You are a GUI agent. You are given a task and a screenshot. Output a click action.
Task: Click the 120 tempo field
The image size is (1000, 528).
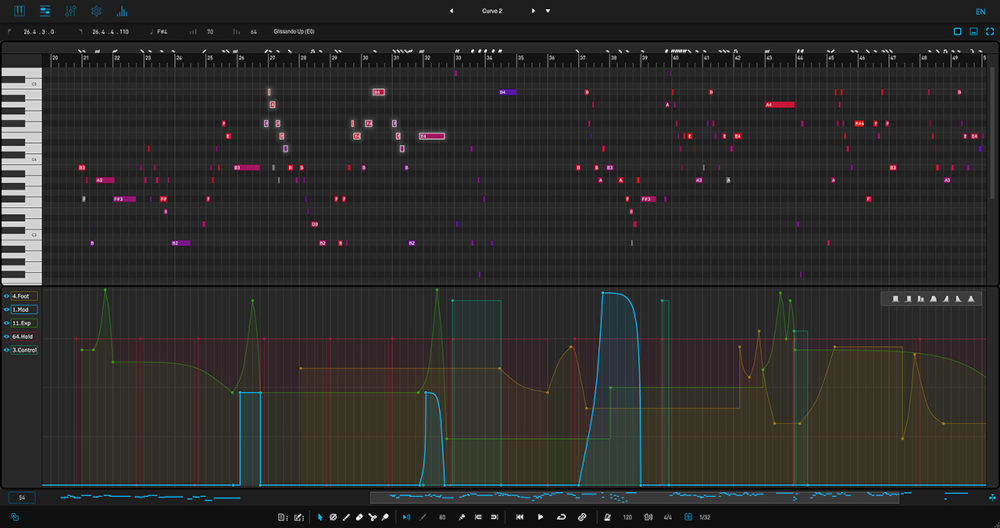(x=627, y=517)
